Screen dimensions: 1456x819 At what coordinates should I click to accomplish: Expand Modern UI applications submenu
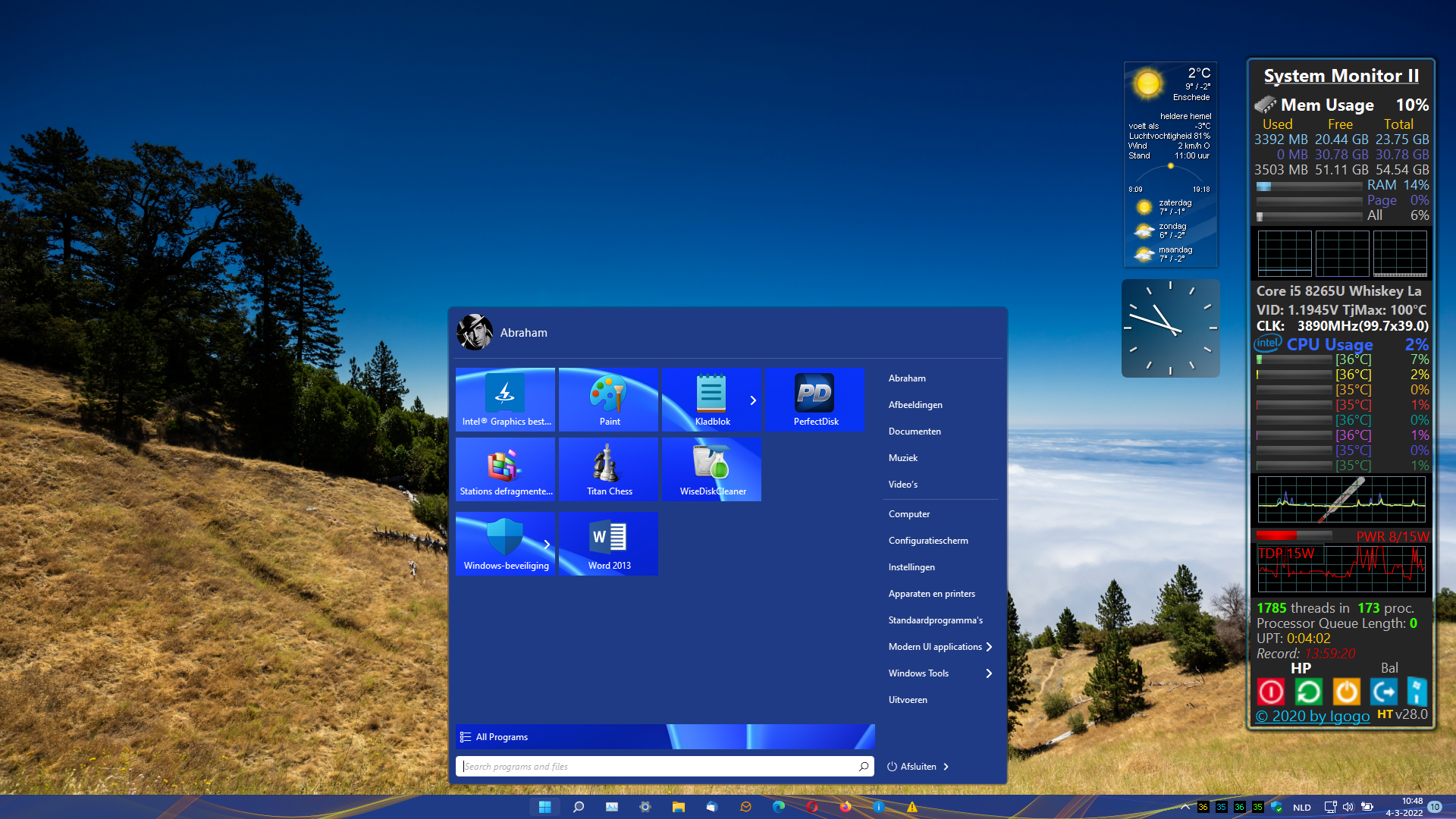(x=989, y=647)
